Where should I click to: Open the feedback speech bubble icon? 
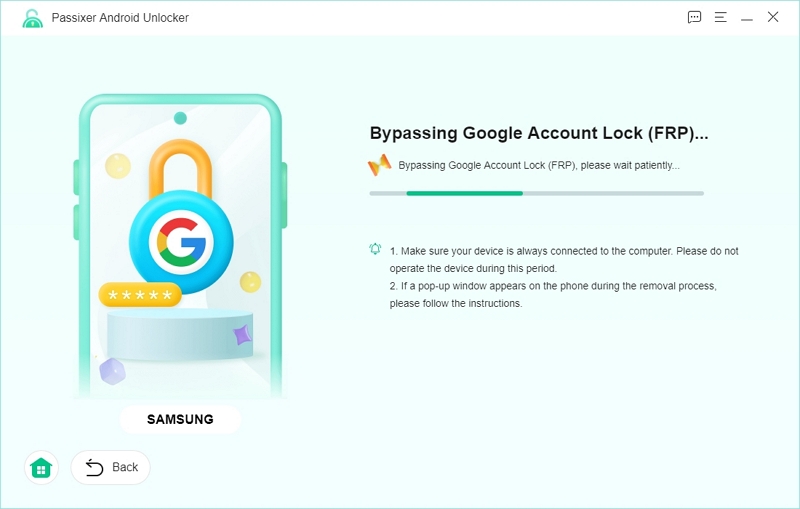[x=695, y=17]
